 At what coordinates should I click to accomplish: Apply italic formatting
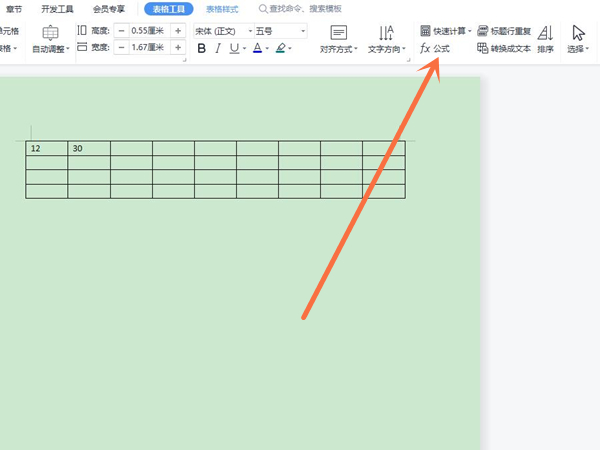pos(217,48)
